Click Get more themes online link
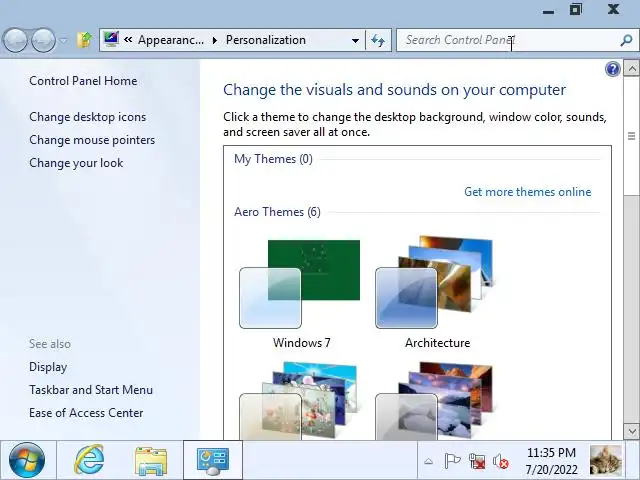 tap(527, 192)
